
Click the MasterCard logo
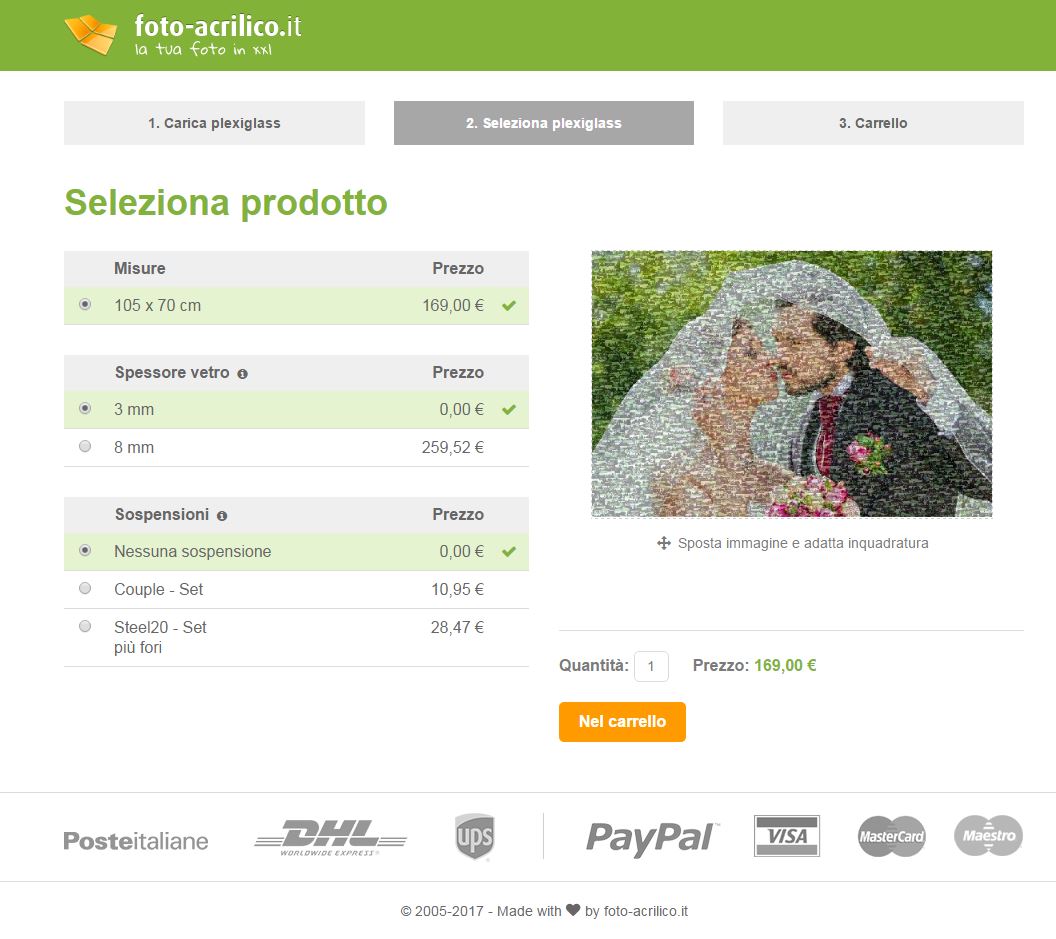tap(892, 837)
